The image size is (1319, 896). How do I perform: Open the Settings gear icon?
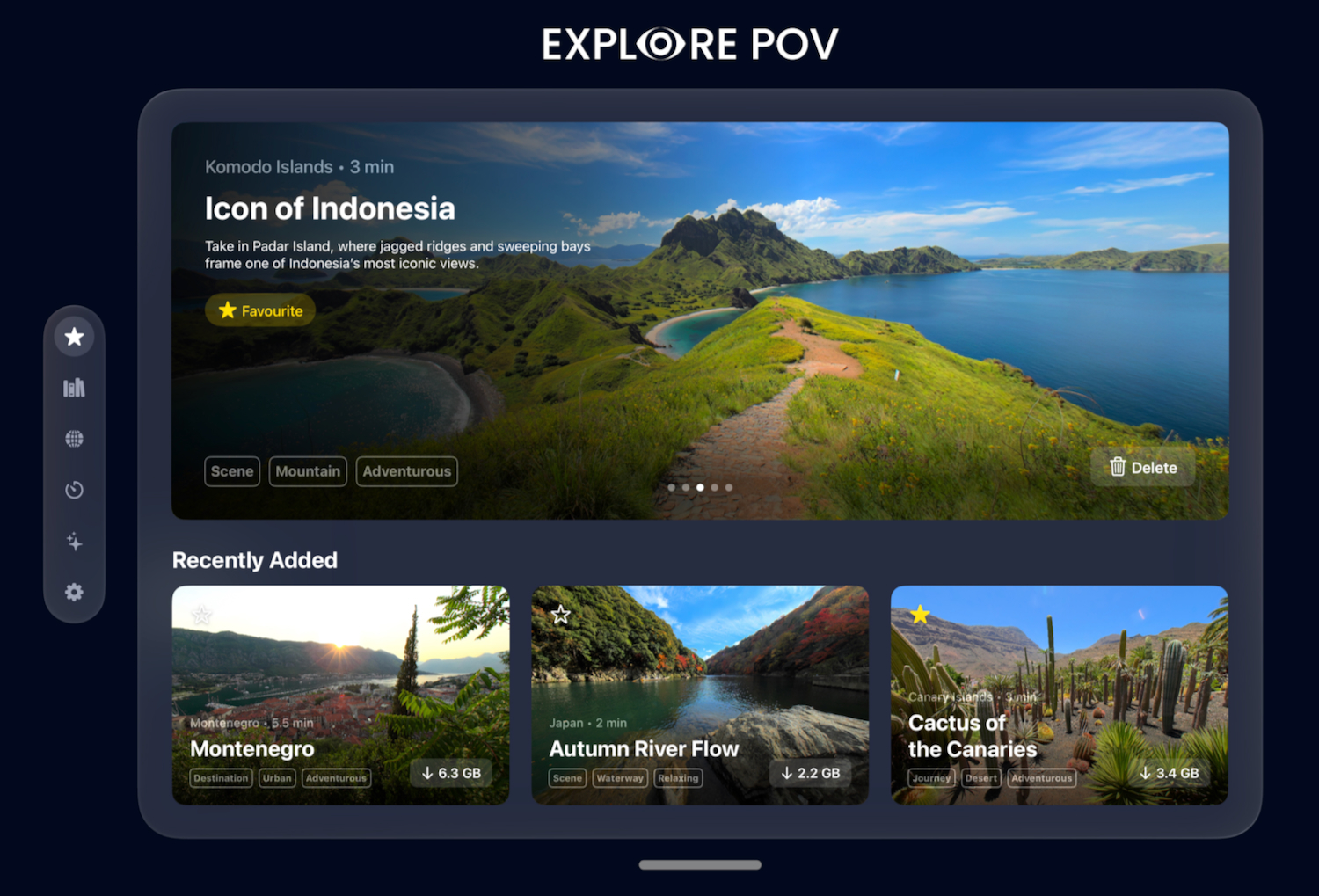75,593
